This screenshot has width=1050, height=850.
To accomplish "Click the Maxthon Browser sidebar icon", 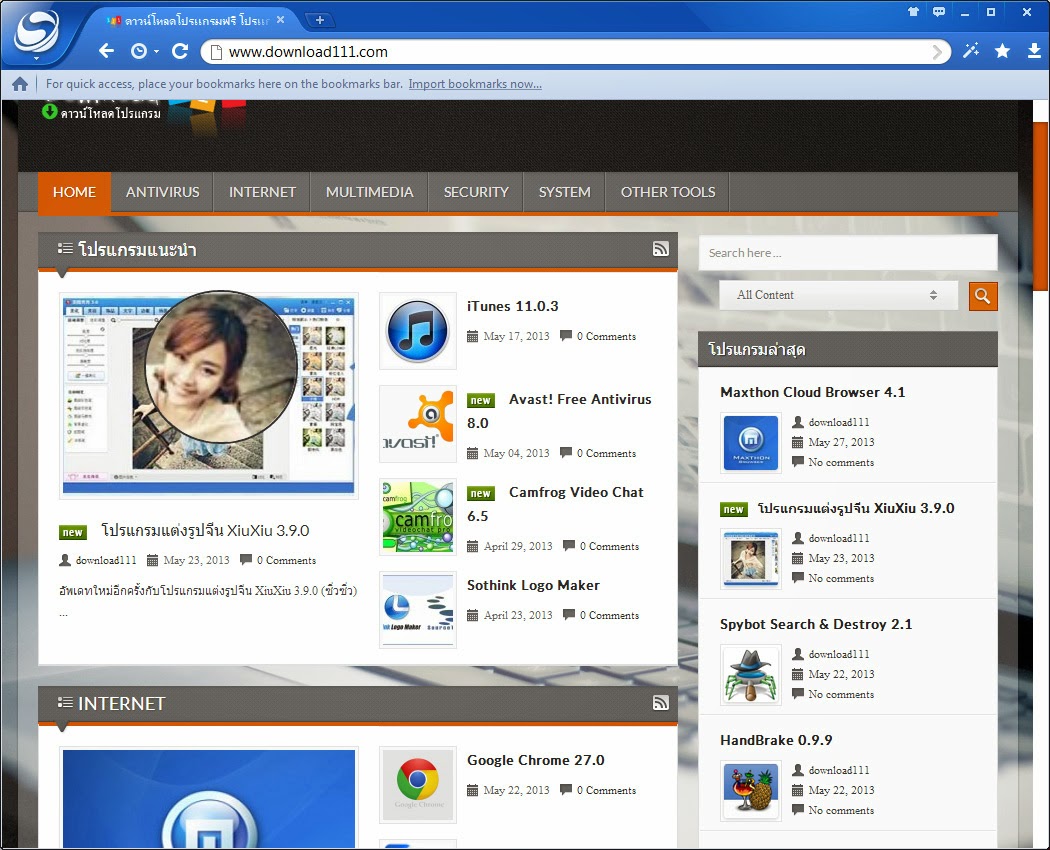I will point(751,443).
